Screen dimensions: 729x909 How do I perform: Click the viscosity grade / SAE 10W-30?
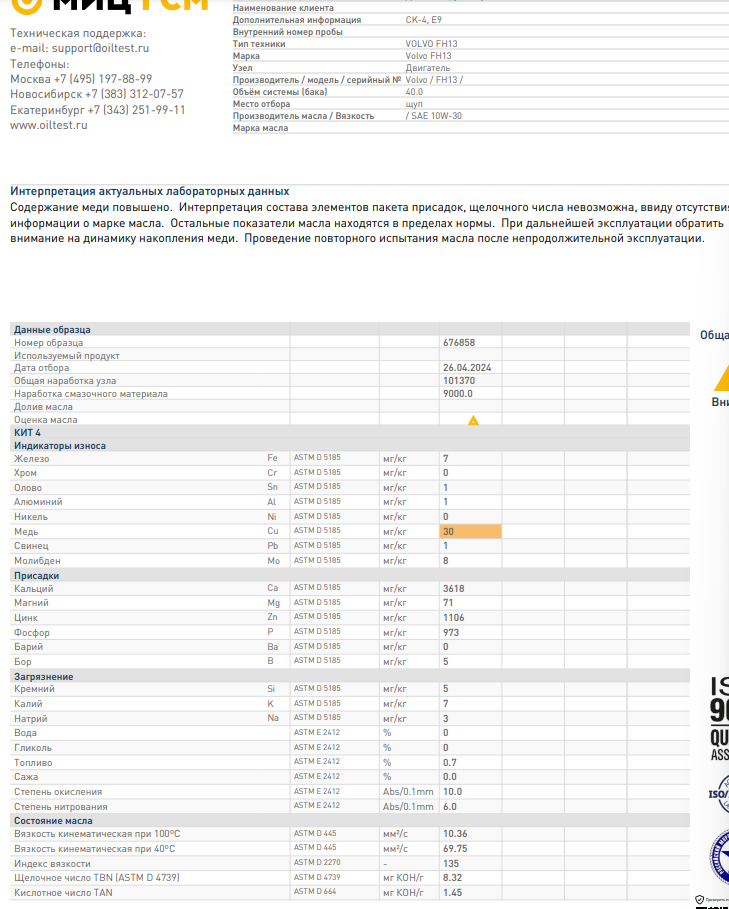point(434,116)
